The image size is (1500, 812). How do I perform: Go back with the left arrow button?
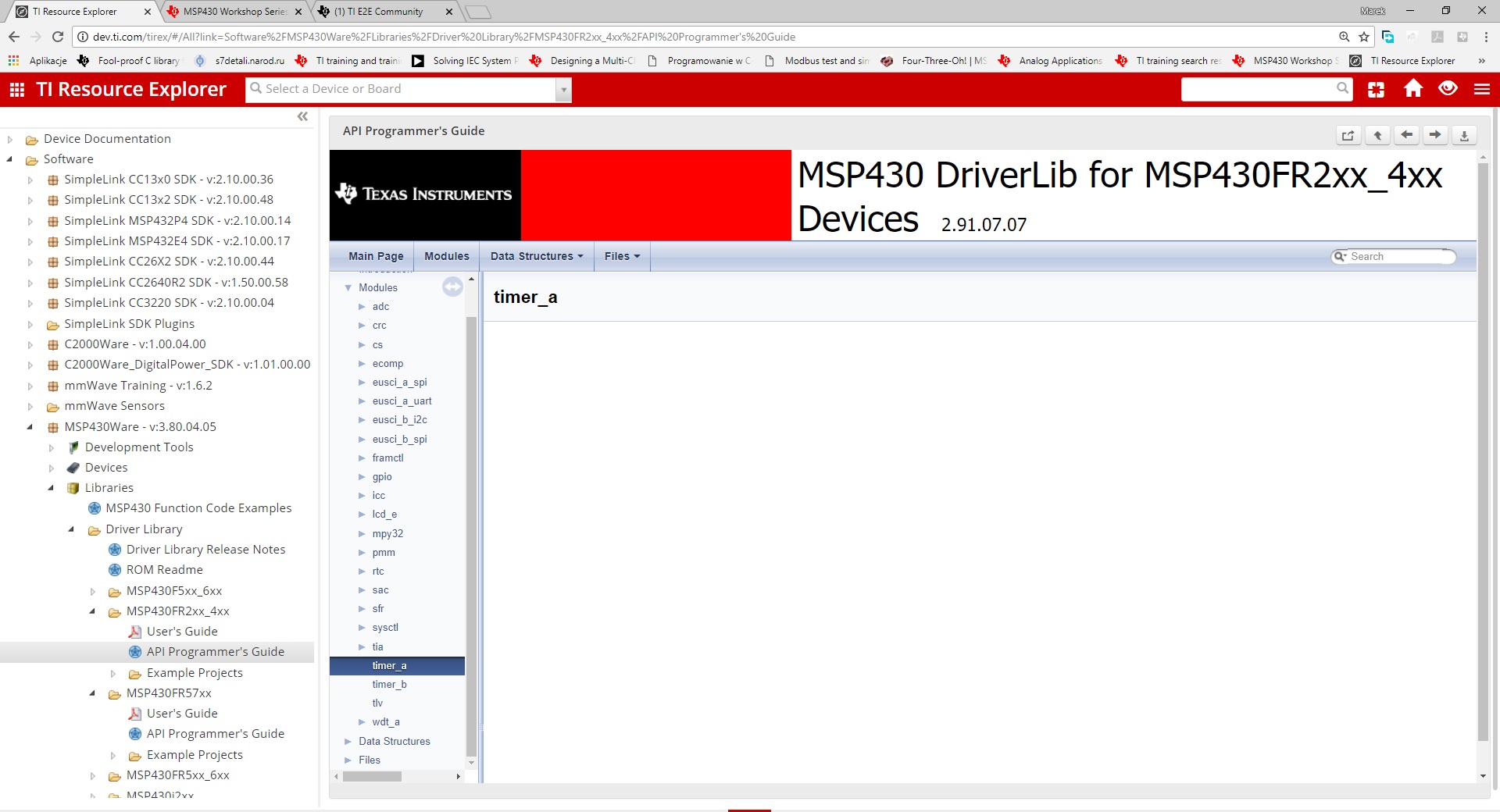coord(1406,135)
